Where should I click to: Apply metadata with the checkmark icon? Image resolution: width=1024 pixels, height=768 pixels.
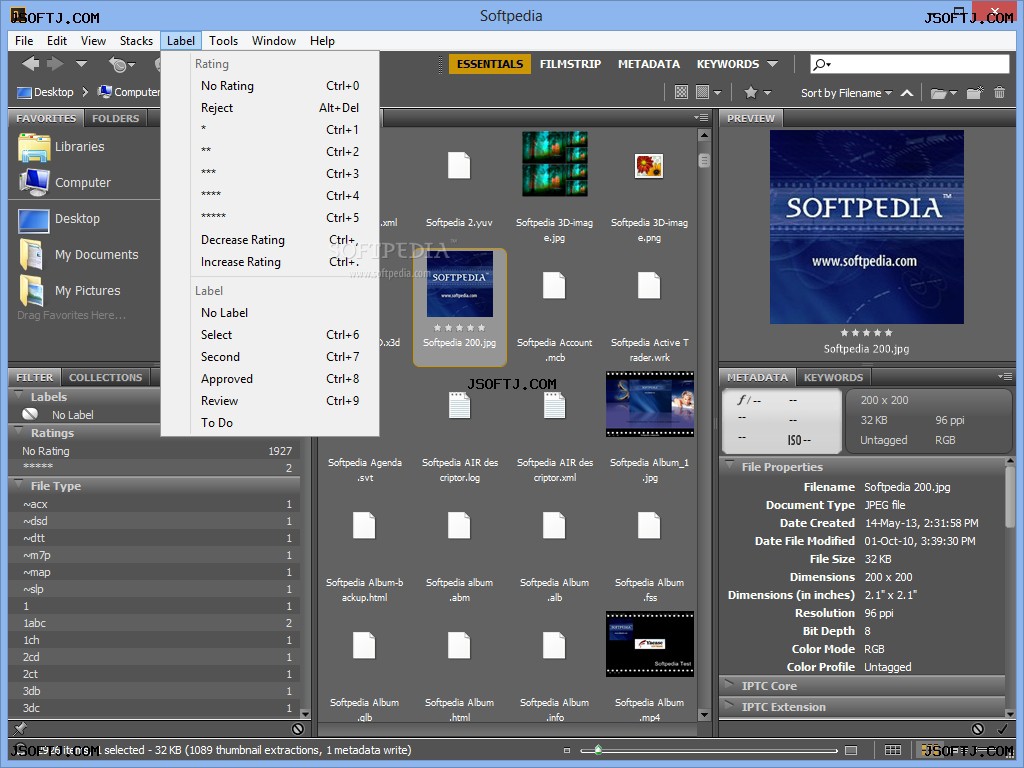coord(1002,729)
